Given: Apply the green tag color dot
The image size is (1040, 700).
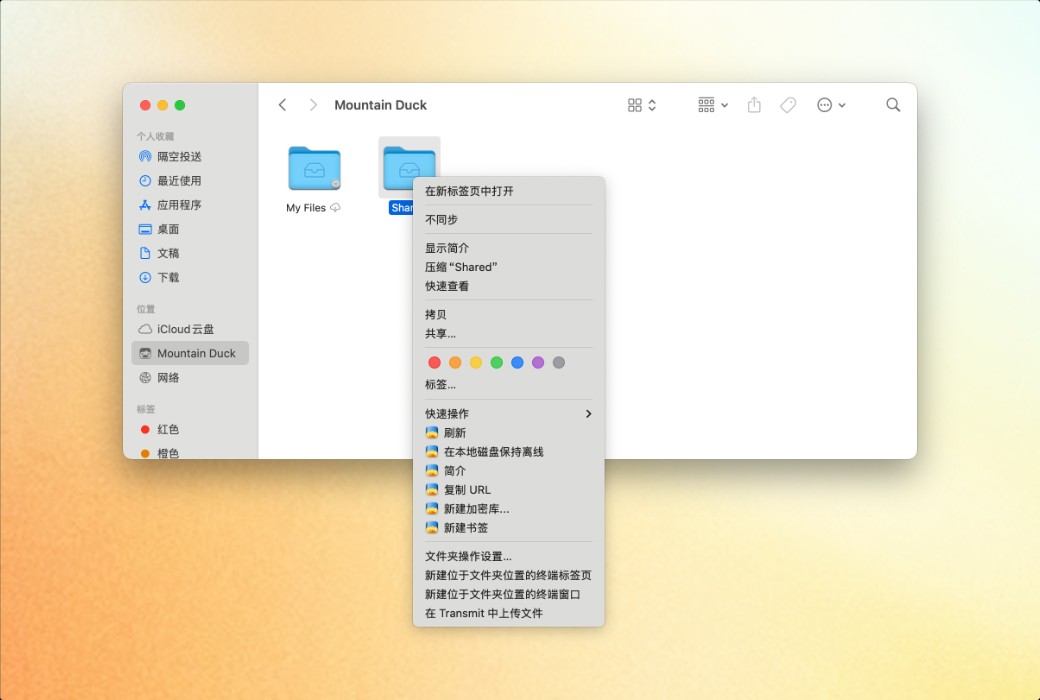Looking at the screenshot, I should pyautogui.click(x=496, y=362).
